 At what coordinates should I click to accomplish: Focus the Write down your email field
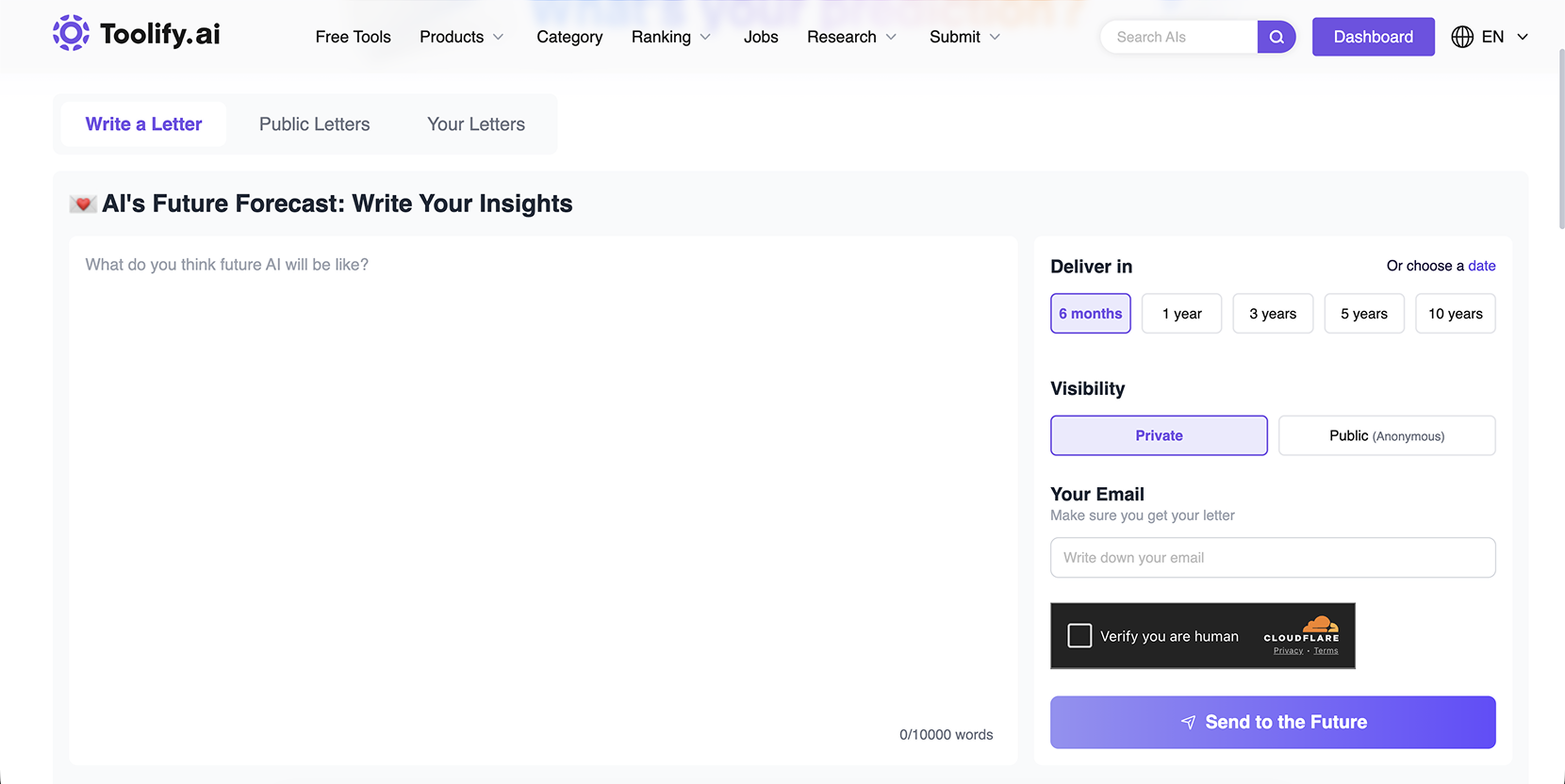(x=1273, y=558)
